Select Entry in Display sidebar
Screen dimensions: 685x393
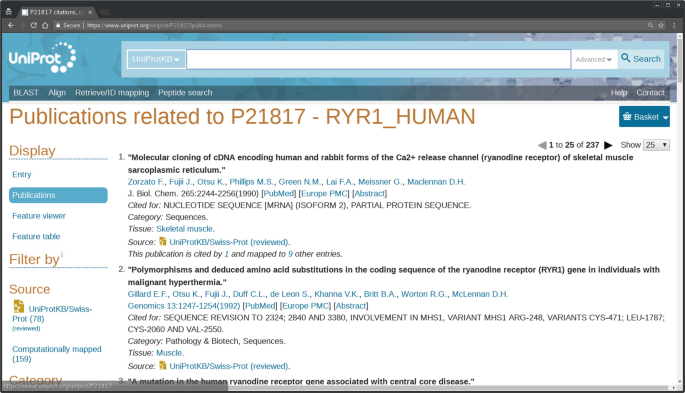click(x=22, y=175)
